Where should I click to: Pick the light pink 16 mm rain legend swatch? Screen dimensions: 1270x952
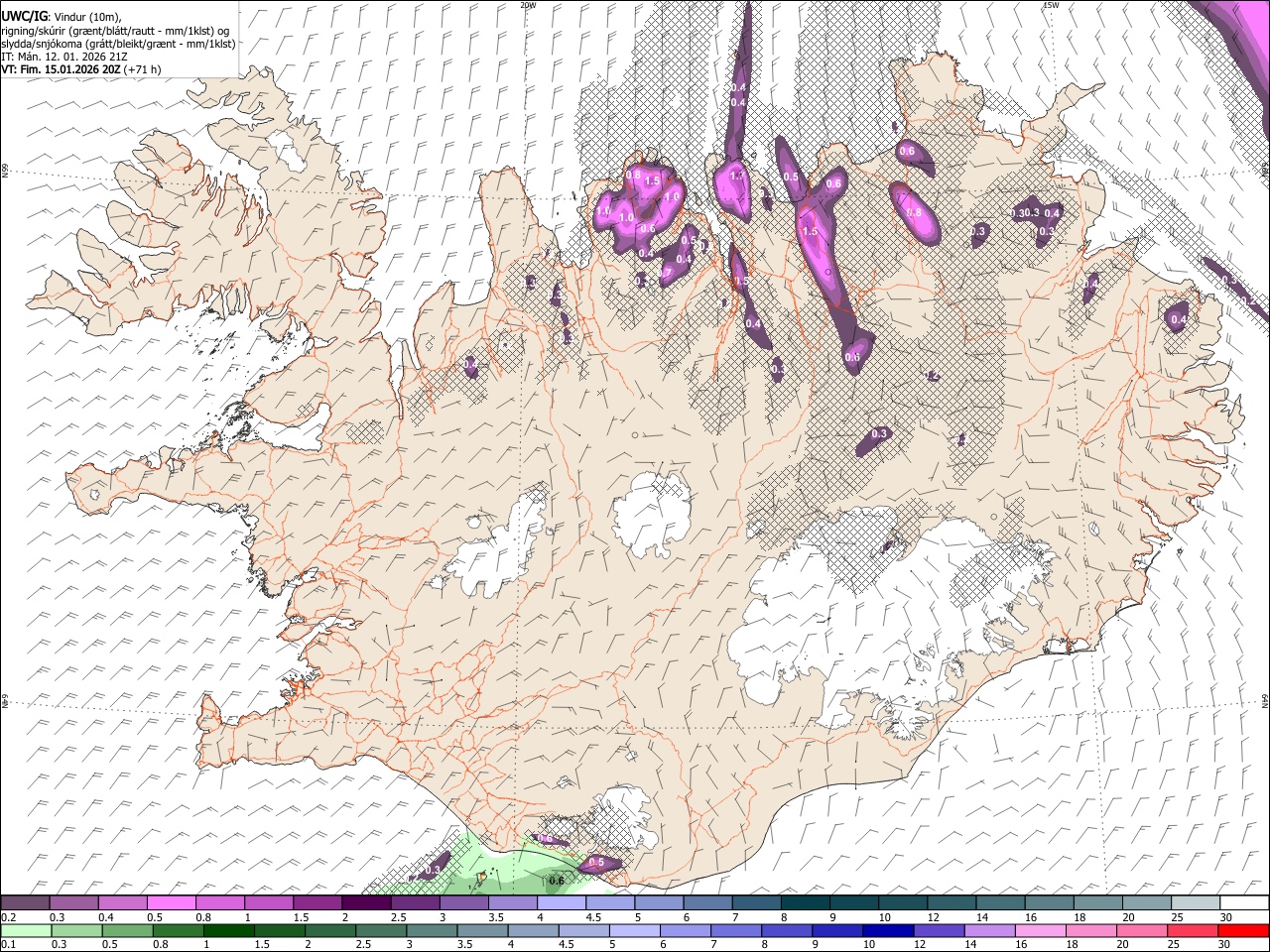click(x=1041, y=931)
